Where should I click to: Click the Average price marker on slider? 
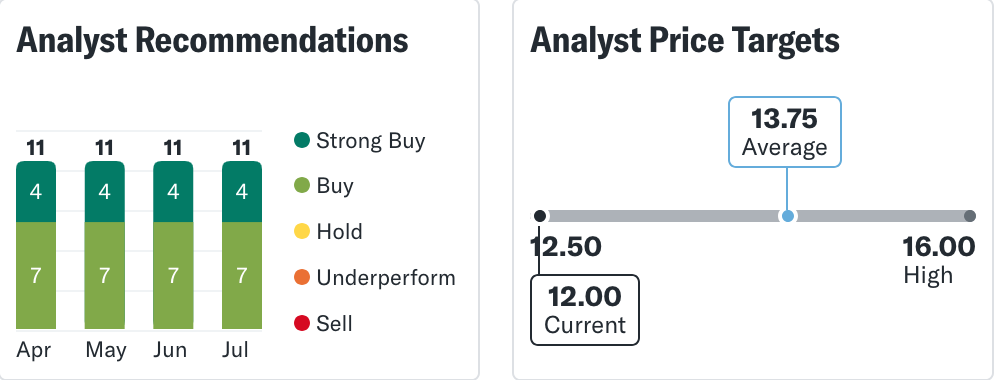click(787, 216)
